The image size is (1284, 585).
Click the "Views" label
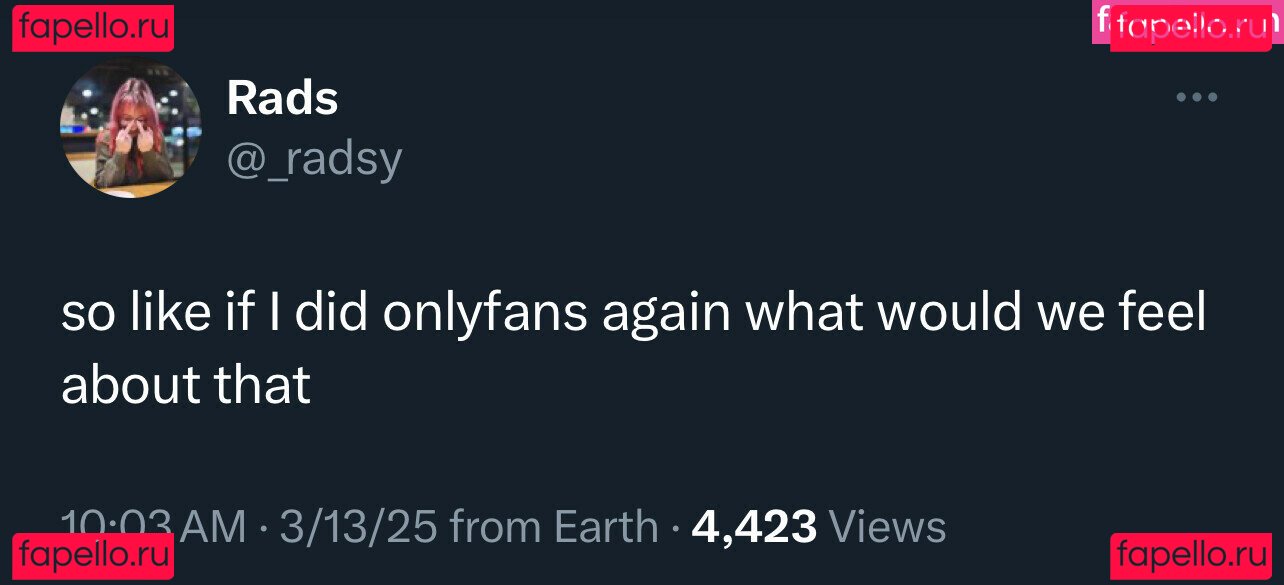pos(887,527)
